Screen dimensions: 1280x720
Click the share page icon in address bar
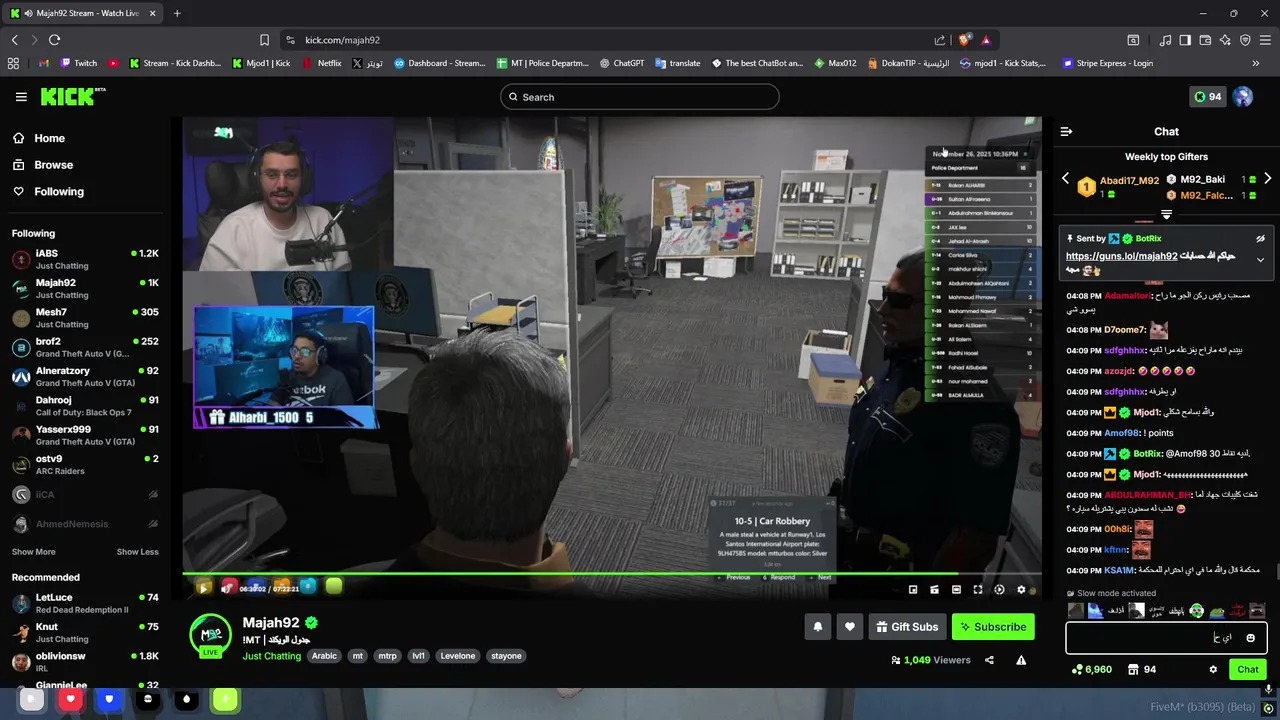(940, 40)
